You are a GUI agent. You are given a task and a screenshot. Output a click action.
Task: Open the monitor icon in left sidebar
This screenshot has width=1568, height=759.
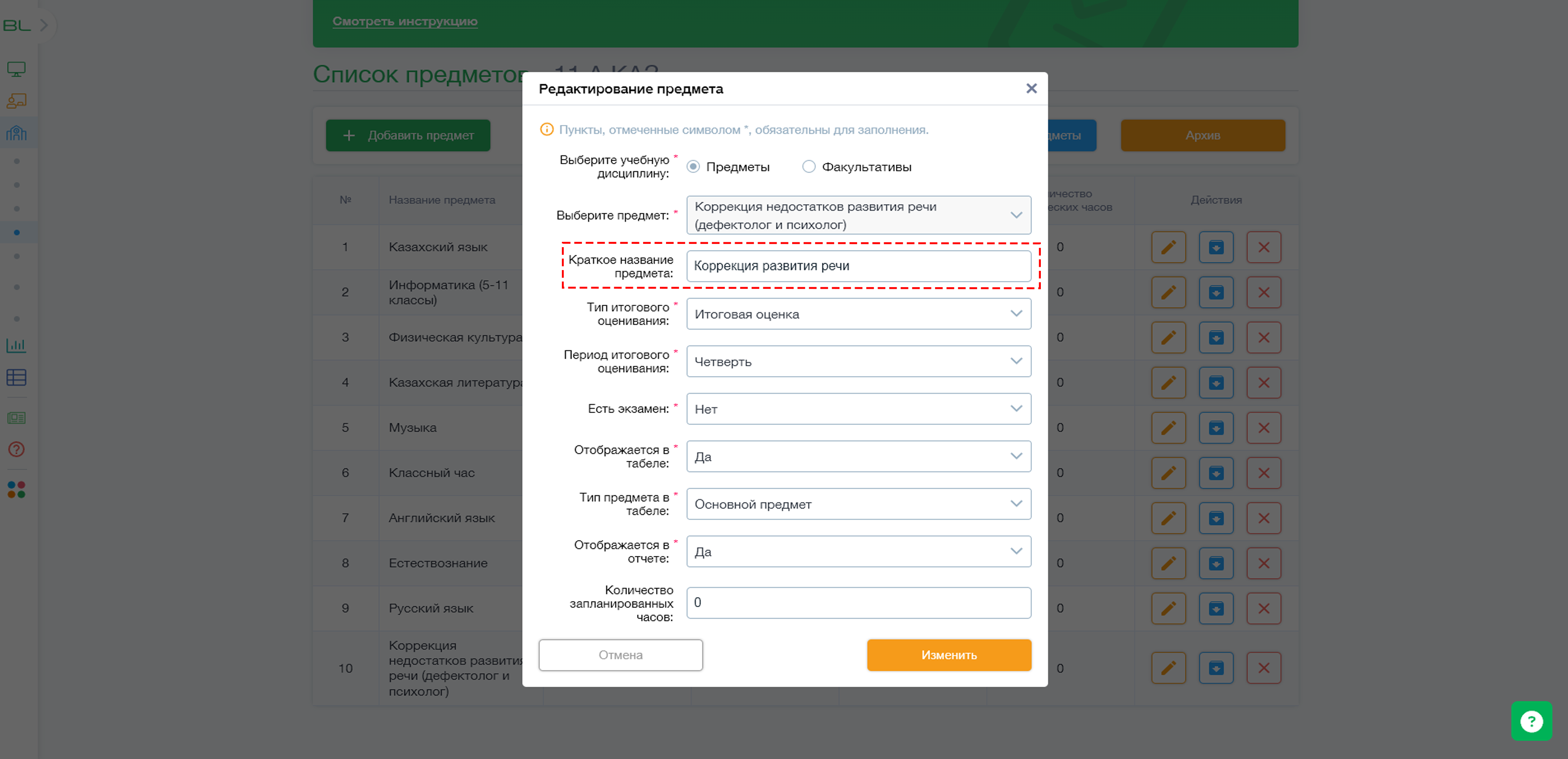[x=16, y=69]
